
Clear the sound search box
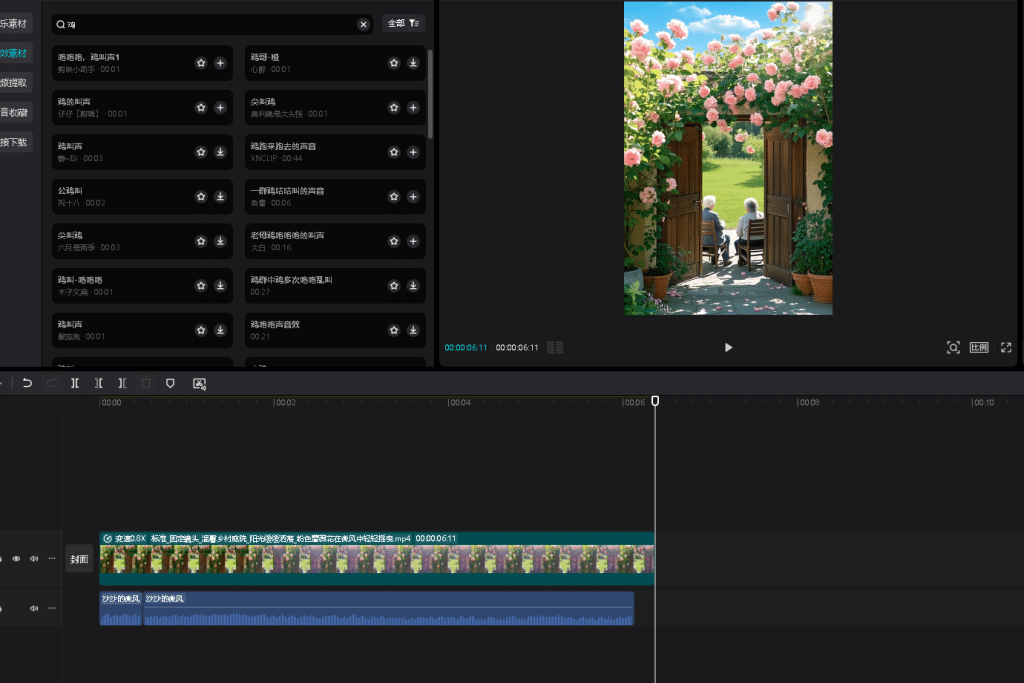click(363, 24)
